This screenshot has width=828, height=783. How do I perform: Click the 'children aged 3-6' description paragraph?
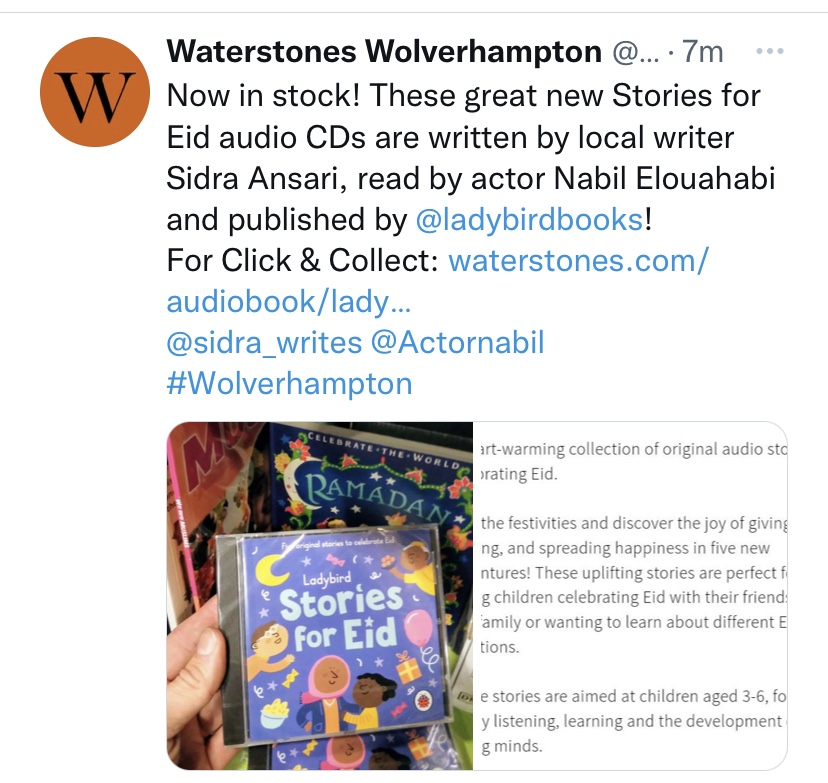[633, 721]
